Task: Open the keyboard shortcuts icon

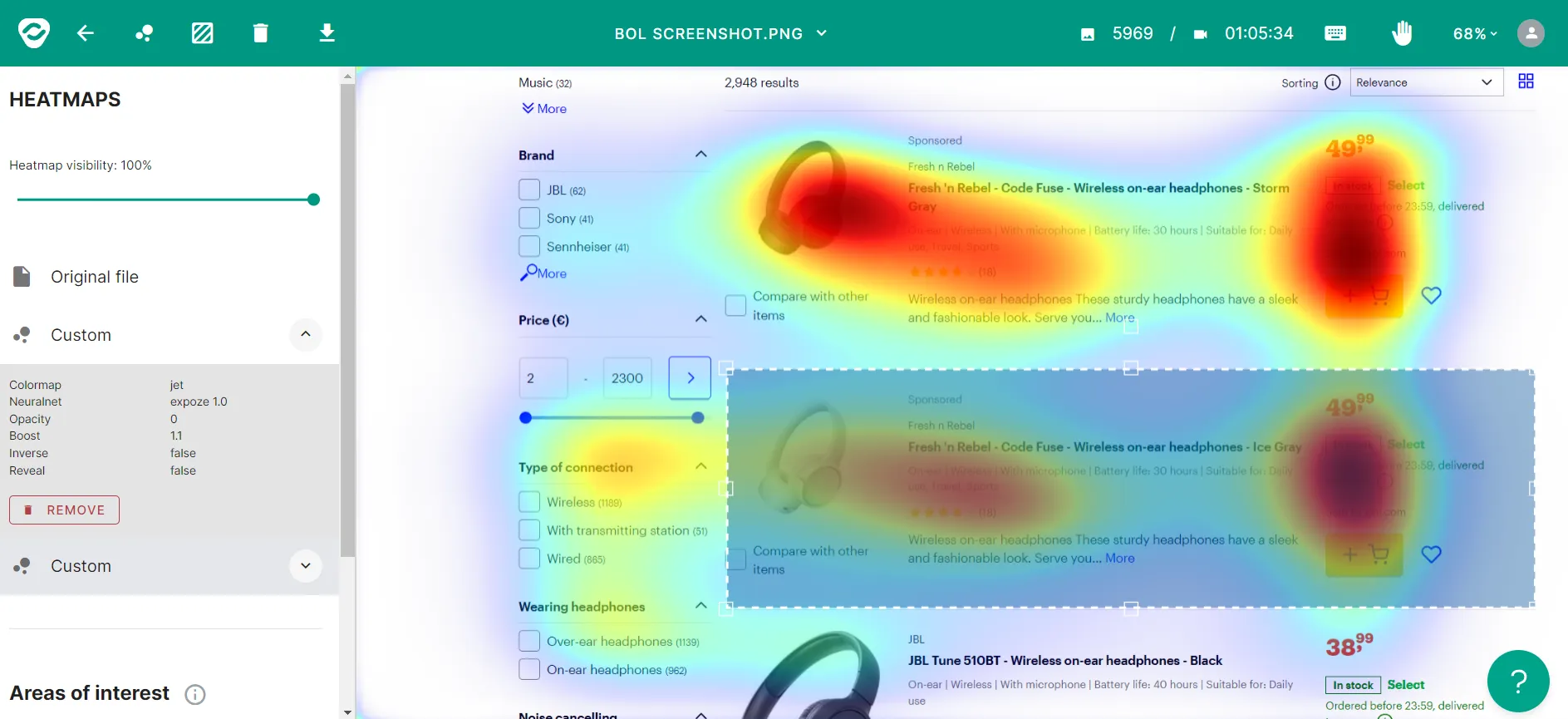Action: point(1335,33)
